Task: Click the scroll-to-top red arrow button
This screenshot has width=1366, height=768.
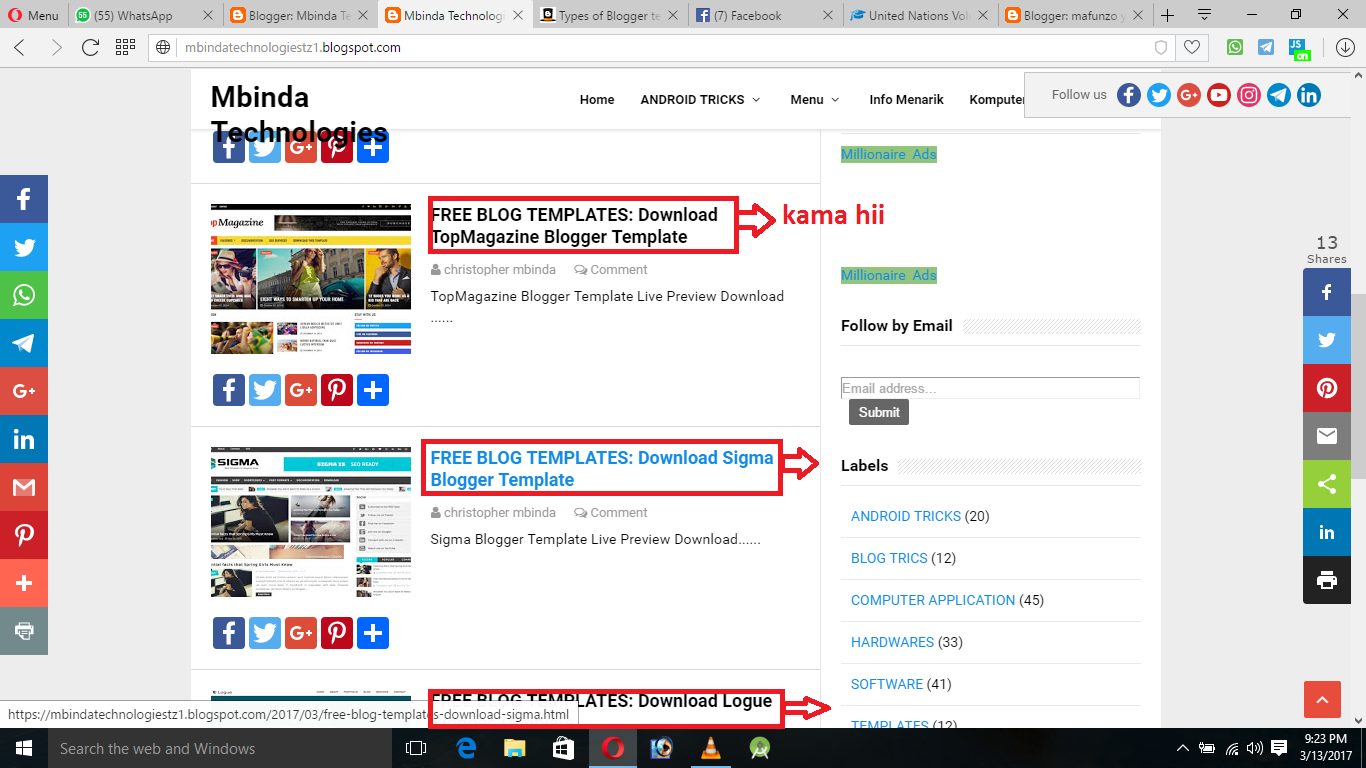Action: [1321, 699]
